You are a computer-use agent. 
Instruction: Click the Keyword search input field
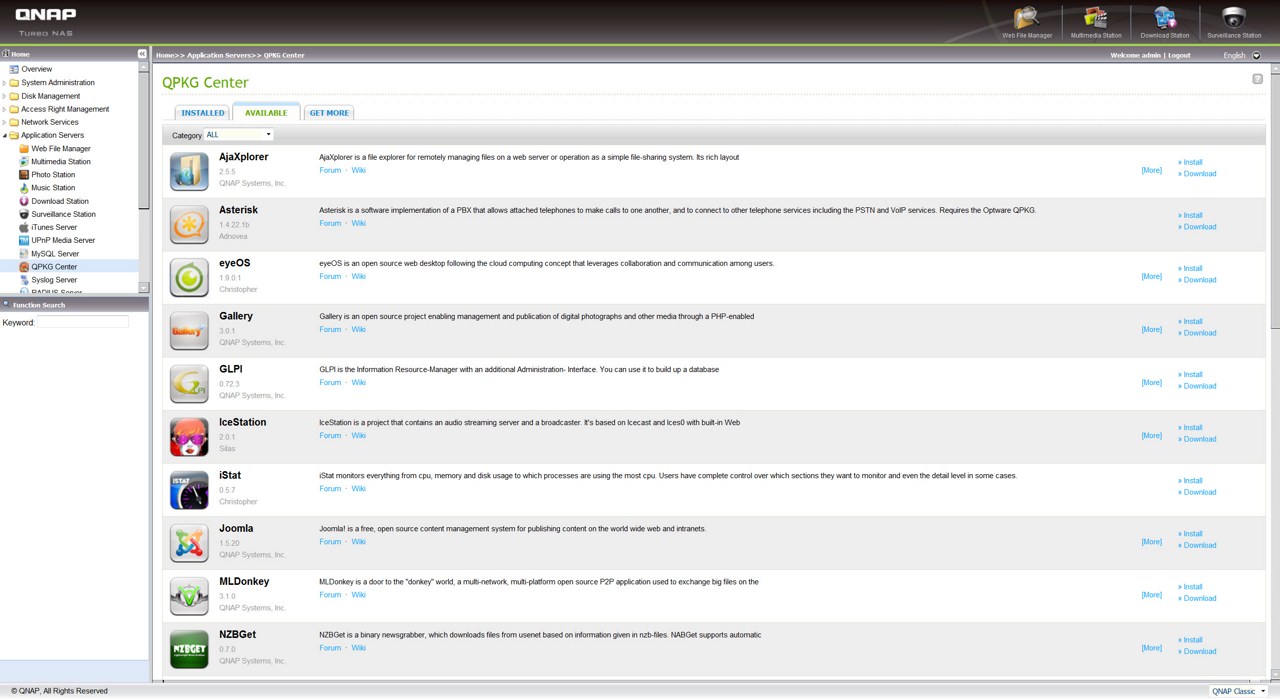coord(83,322)
